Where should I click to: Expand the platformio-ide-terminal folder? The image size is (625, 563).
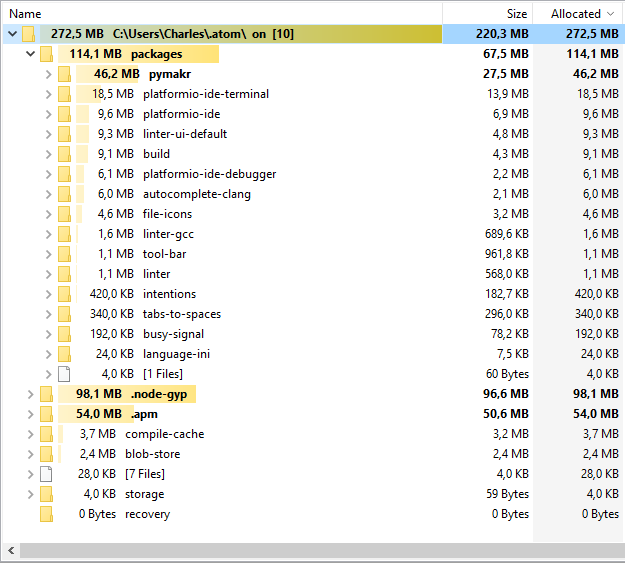(x=48, y=94)
